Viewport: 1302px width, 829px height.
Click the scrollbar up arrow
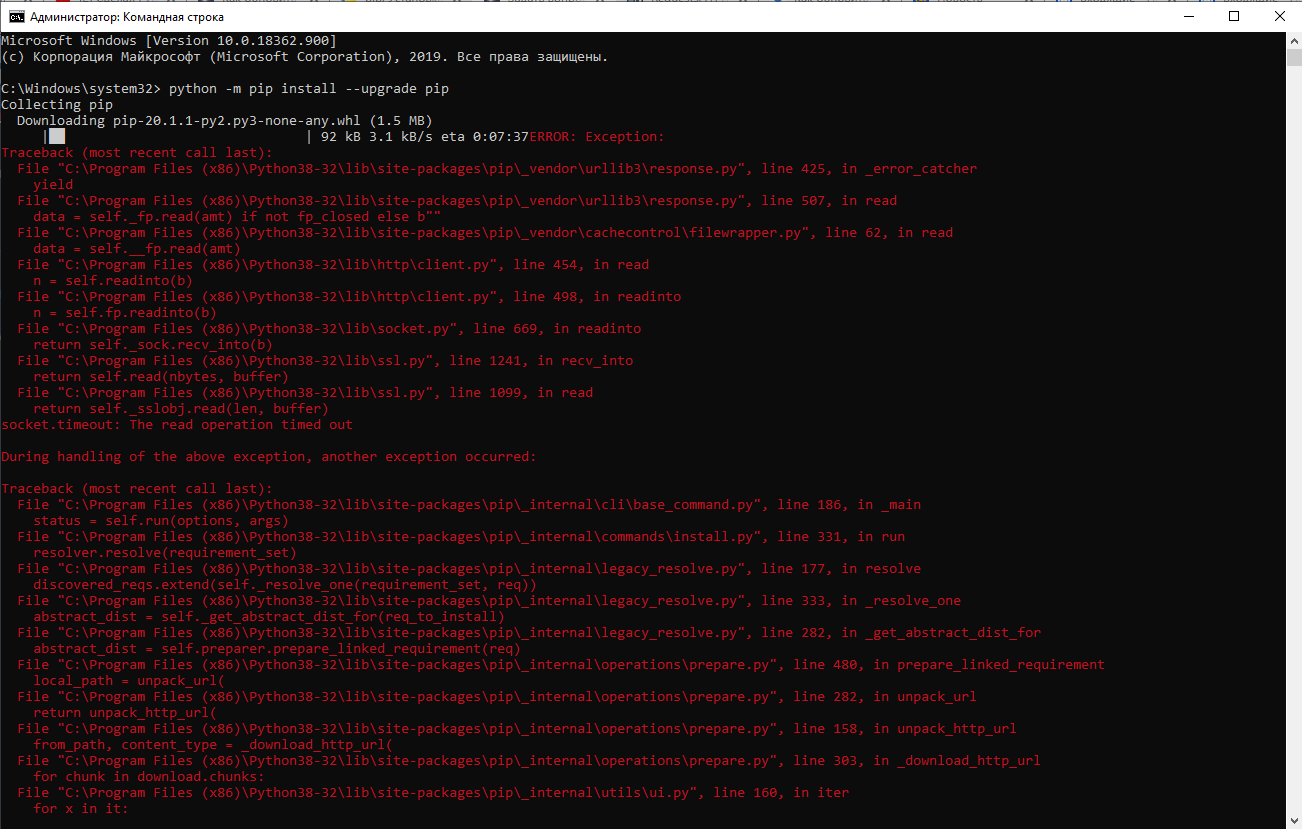(1293, 41)
